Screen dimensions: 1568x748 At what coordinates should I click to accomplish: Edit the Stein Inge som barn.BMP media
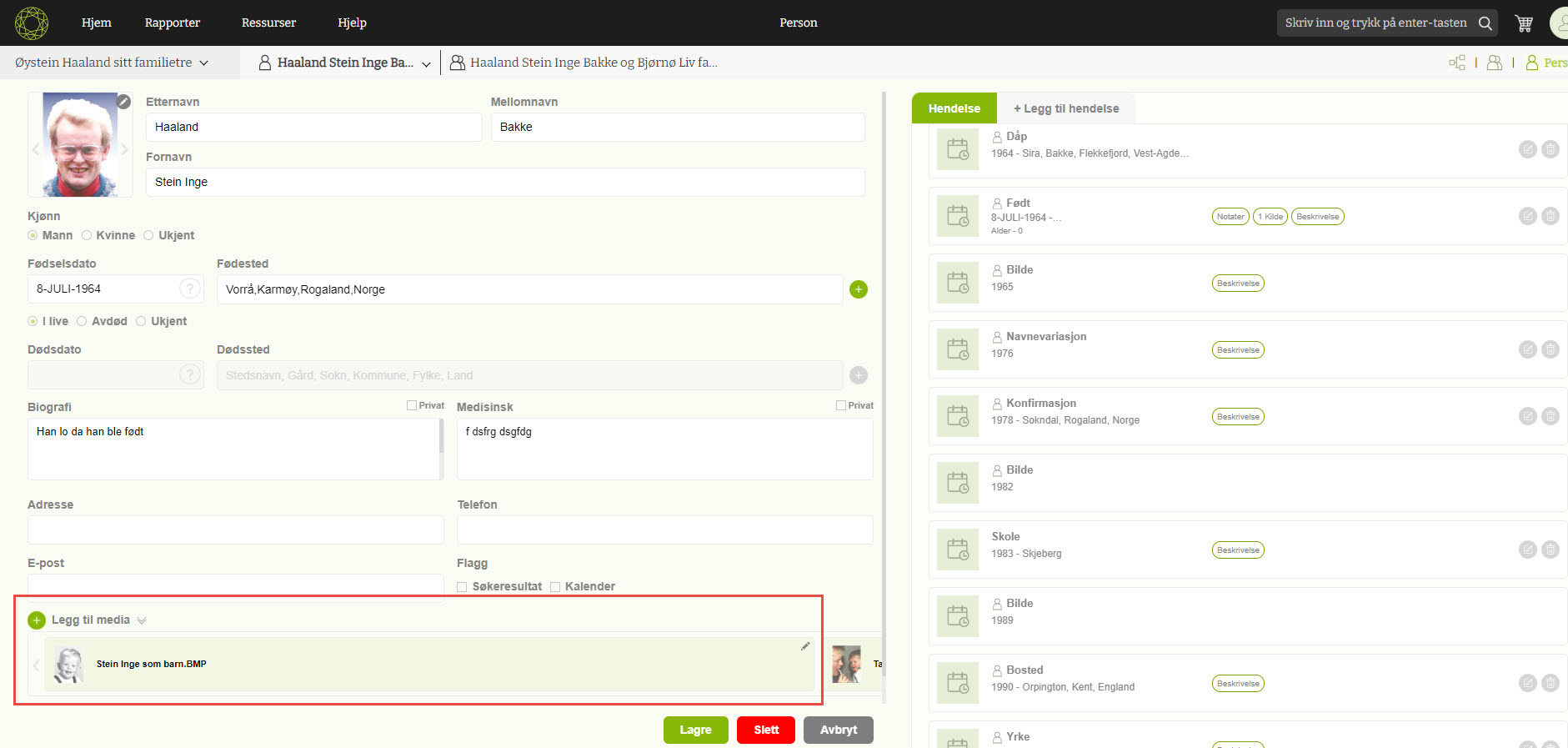(x=804, y=646)
